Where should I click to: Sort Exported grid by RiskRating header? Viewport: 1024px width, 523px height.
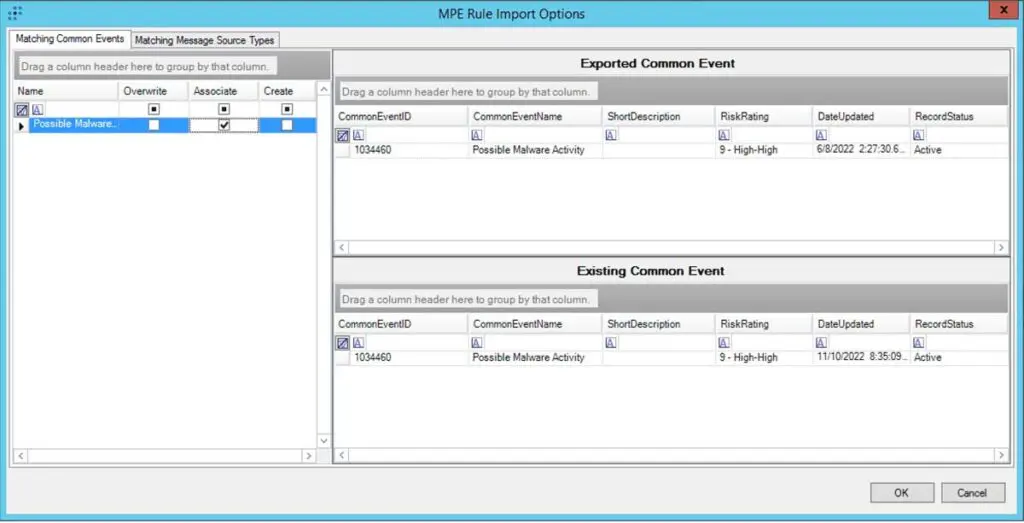pyautogui.click(x=763, y=116)
